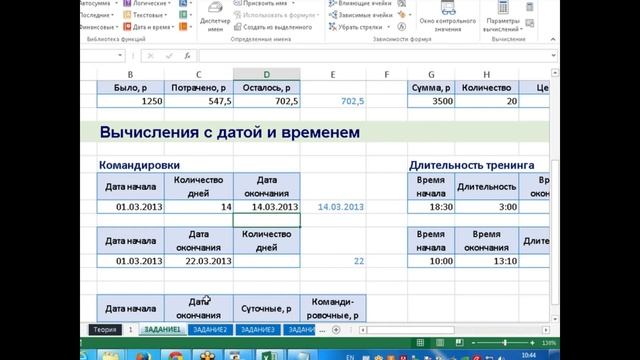
Task: Open the Последние functions dropdown
Action: [97, 15]
